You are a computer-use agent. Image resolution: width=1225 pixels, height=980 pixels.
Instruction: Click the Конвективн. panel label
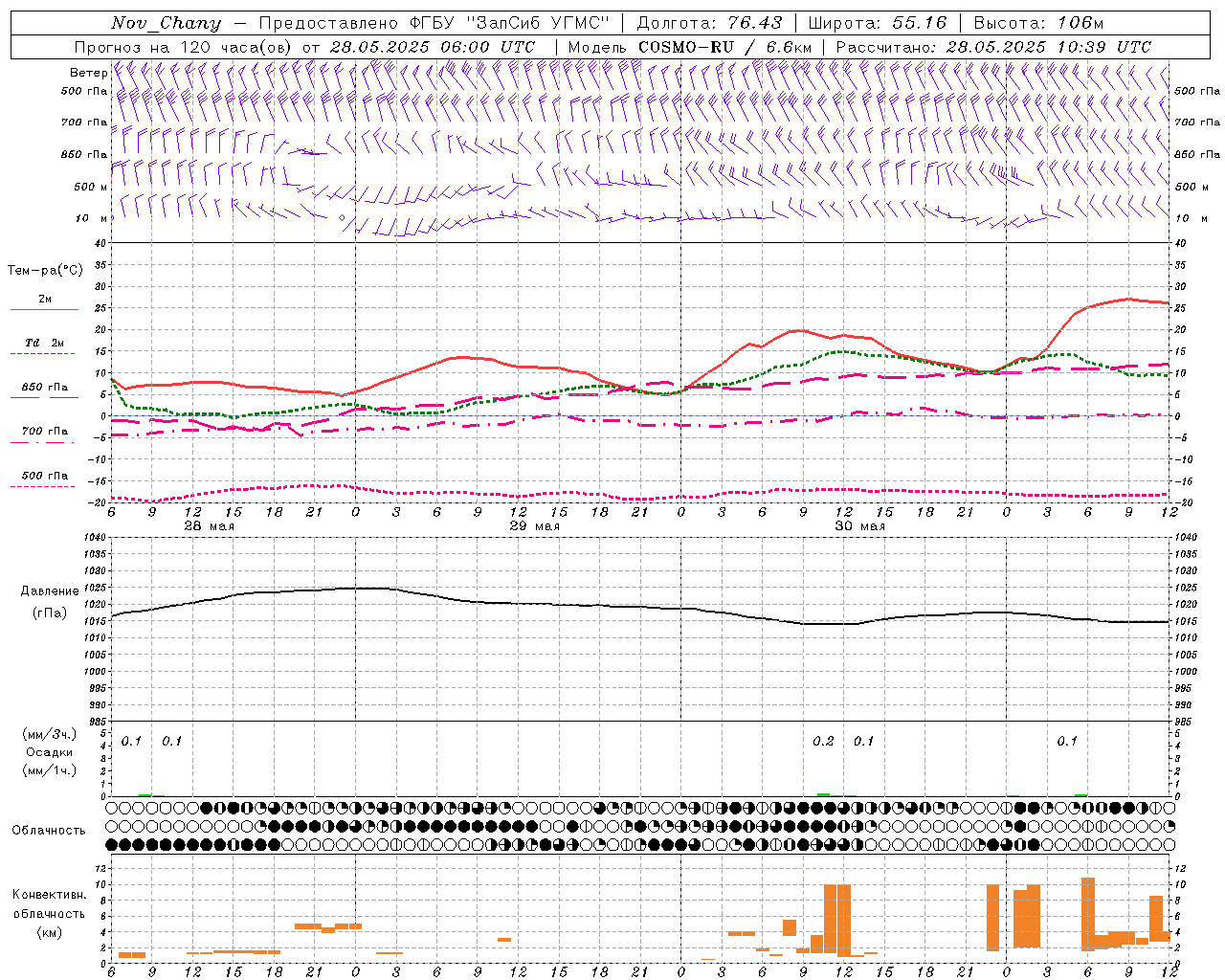point(49,895)
